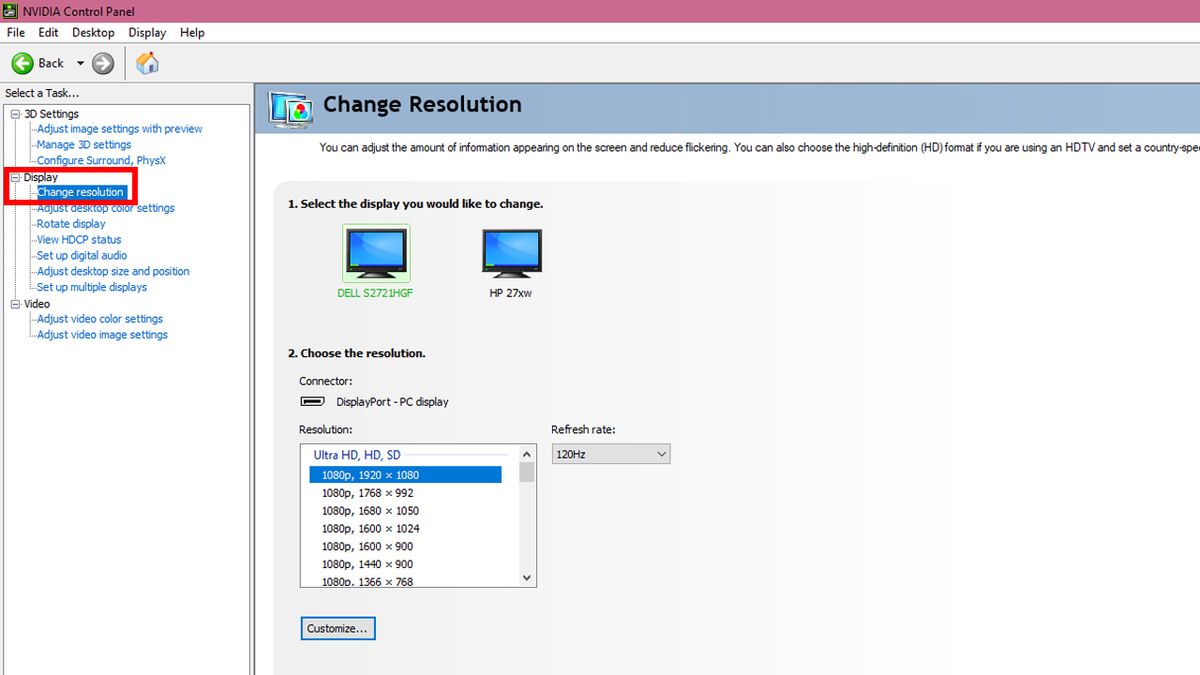1200x675 pixels.
Task: Click the DisplayPort connector icon
Action: click(312, 401)
